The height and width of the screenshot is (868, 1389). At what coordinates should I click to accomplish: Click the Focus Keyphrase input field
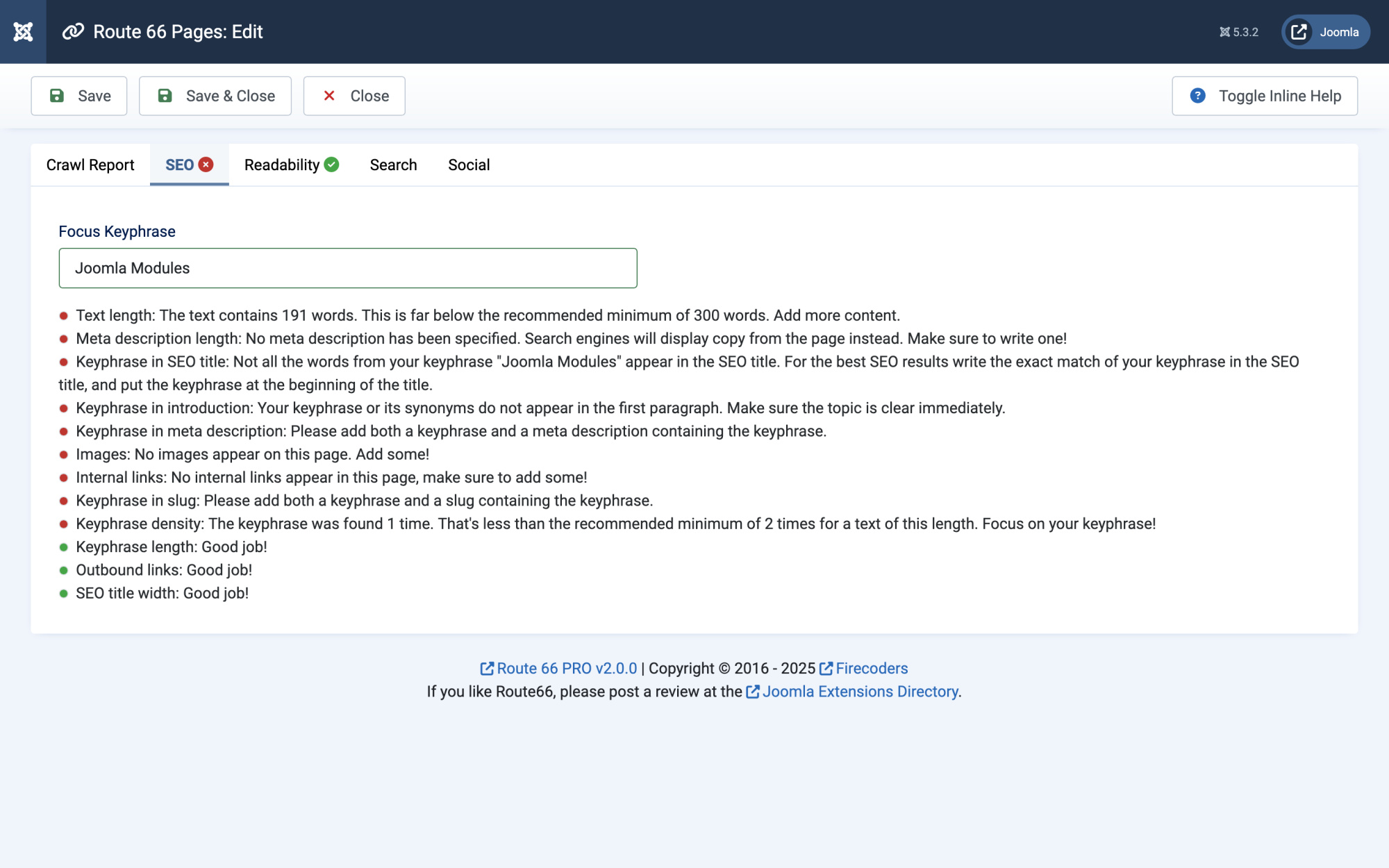(x=348, y=268)
